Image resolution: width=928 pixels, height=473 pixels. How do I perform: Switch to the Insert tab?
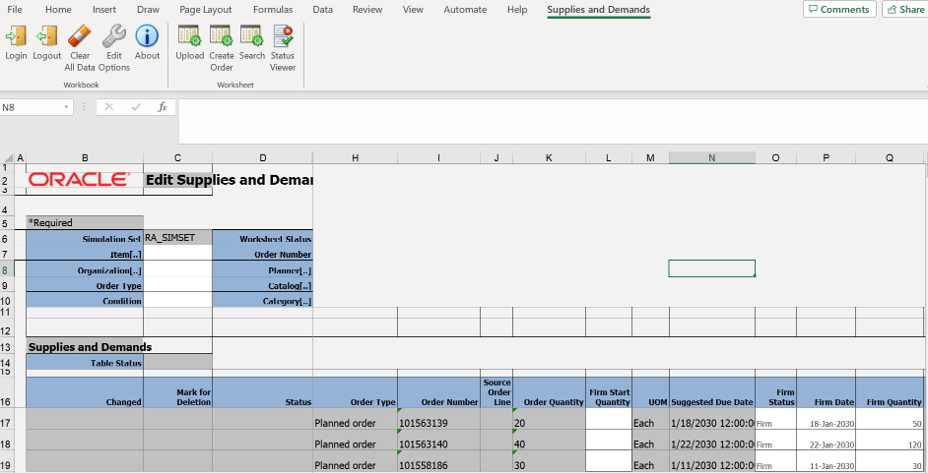104,9
